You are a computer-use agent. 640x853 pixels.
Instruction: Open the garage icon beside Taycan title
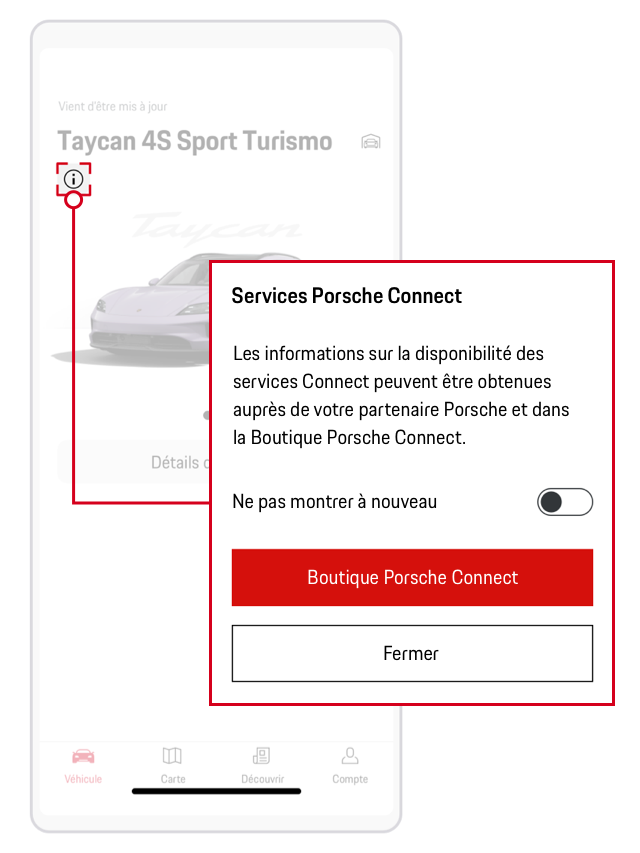click(371, 142)
